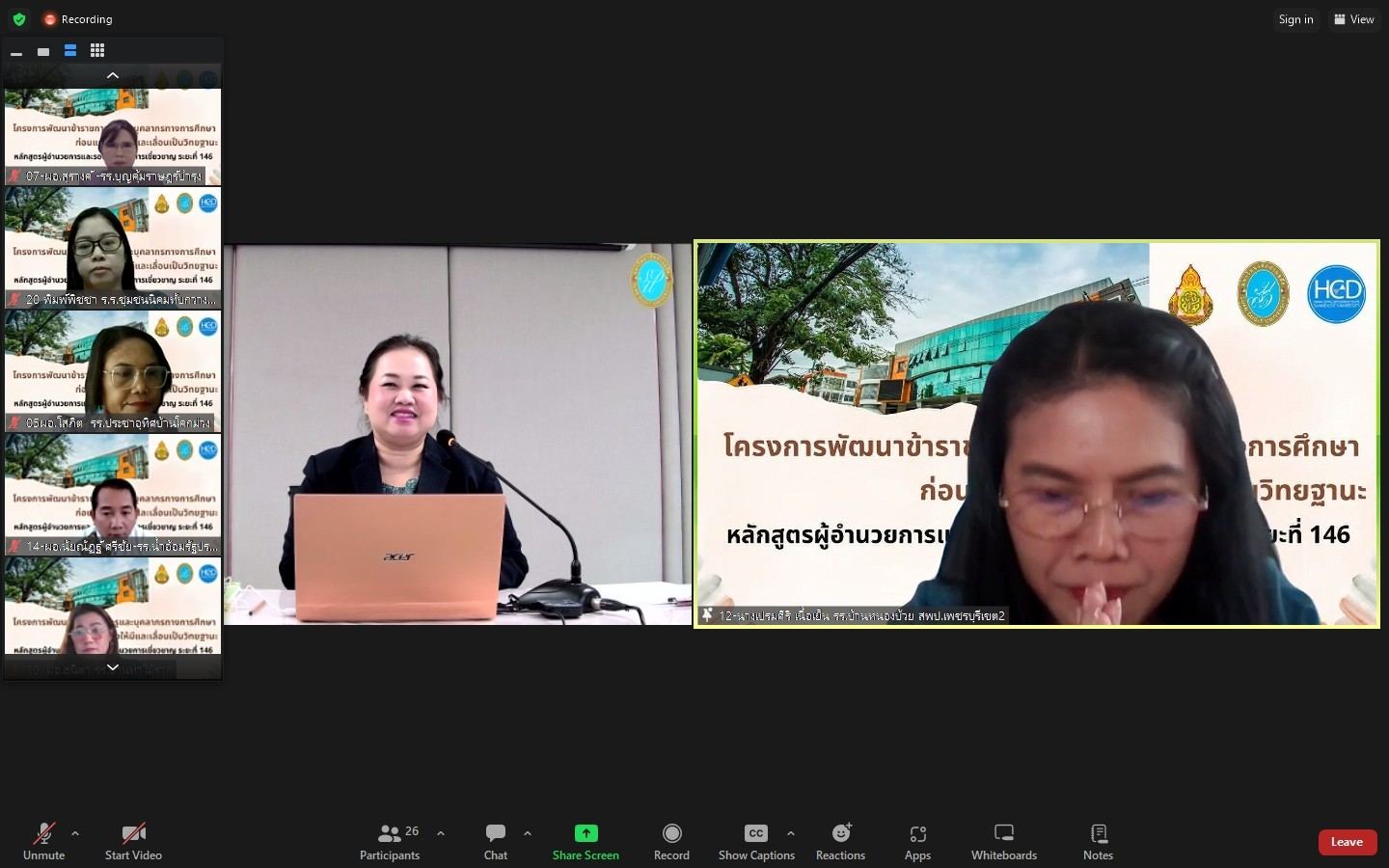Switch to single-thumbnail strip view
Image resolution: width=1389 pixels, height=868 pixels.
[x=43, y=51]
